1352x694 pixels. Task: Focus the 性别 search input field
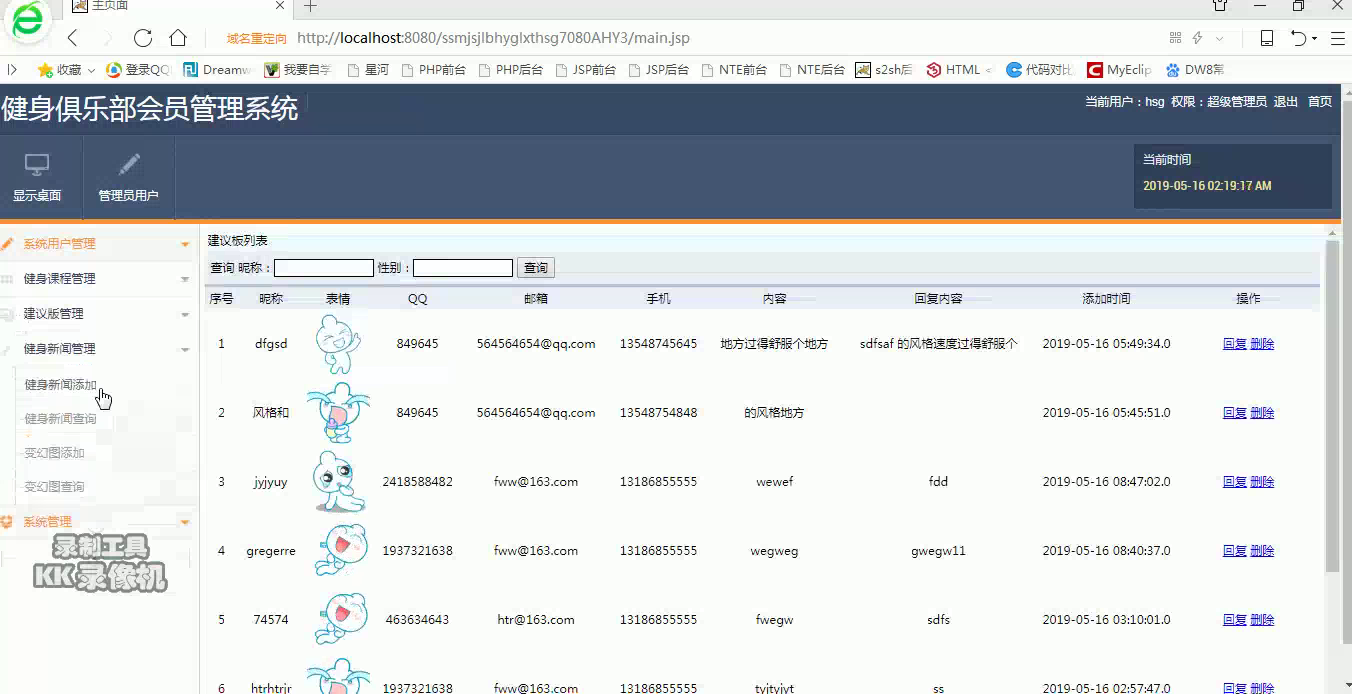[463, 268]
